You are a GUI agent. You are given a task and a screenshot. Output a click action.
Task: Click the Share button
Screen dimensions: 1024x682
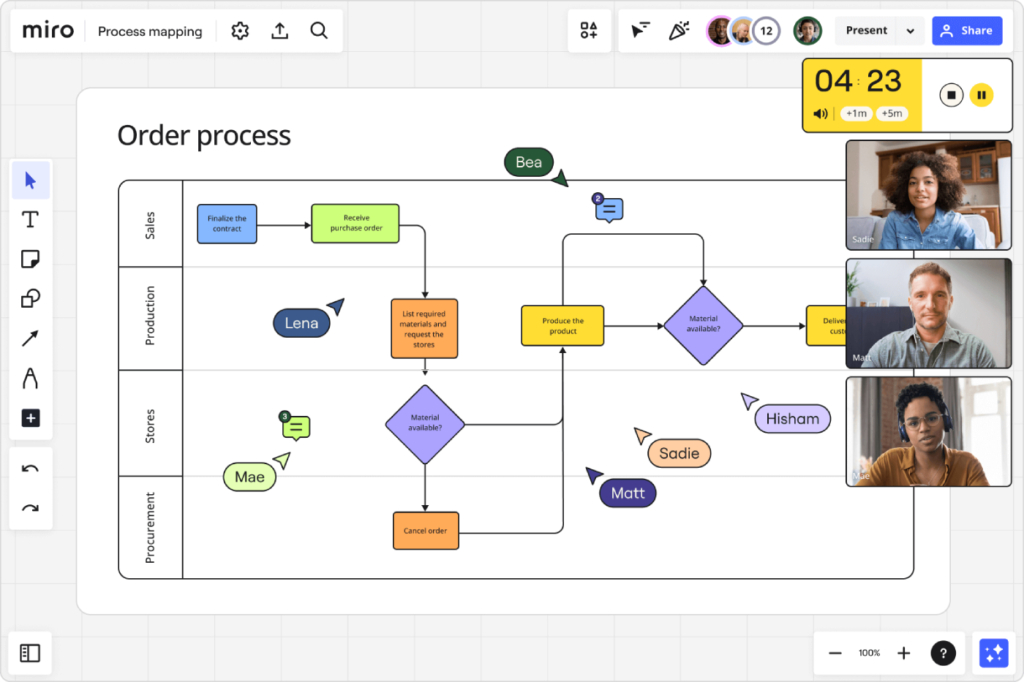click(966, 30)
